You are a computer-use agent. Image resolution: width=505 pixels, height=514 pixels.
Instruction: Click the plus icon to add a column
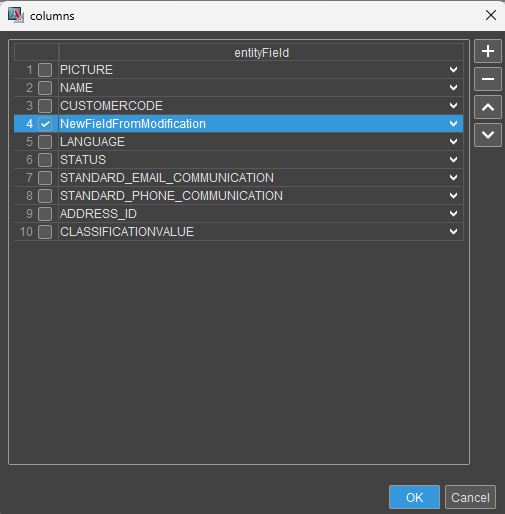[488, 51]
